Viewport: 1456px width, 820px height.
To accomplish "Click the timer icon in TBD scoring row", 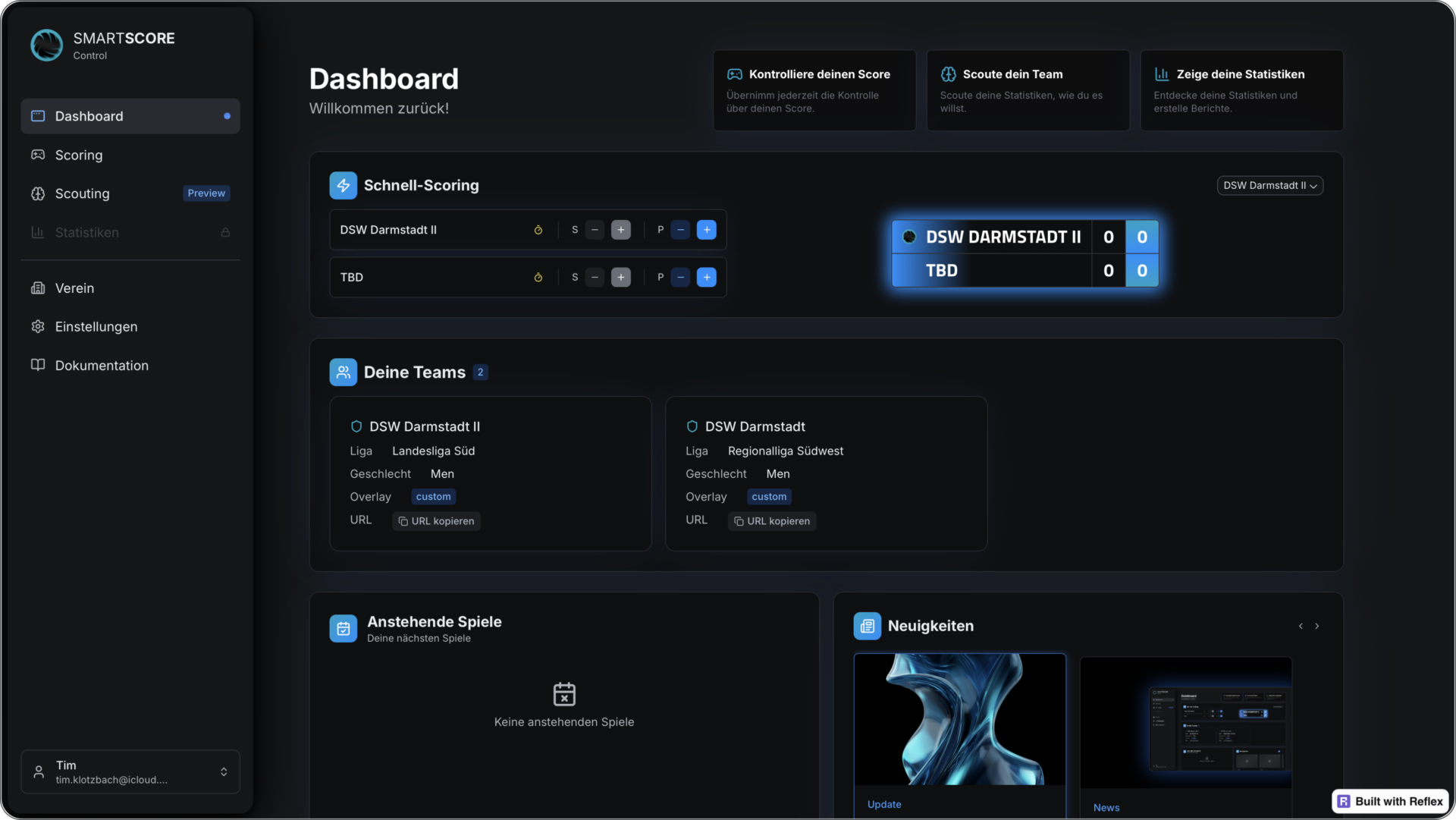I will click(x=538, y=278).
